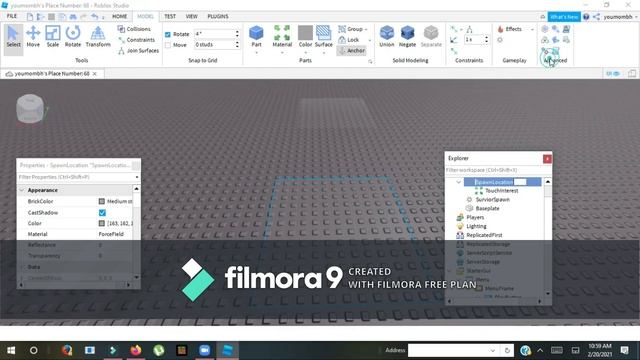Activate the Scale tool
This screenshot has height=360, width=640.
53,36
